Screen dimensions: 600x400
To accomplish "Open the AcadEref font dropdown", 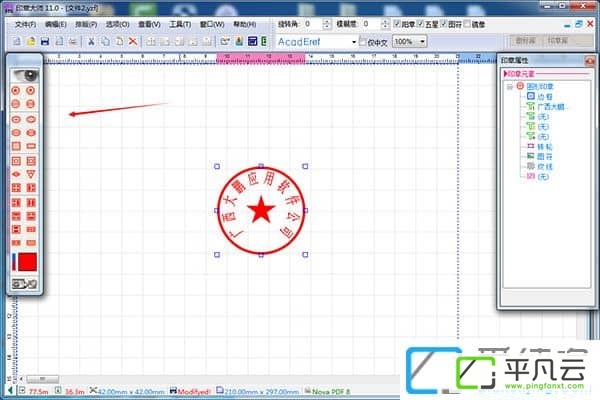I will 354,42.
